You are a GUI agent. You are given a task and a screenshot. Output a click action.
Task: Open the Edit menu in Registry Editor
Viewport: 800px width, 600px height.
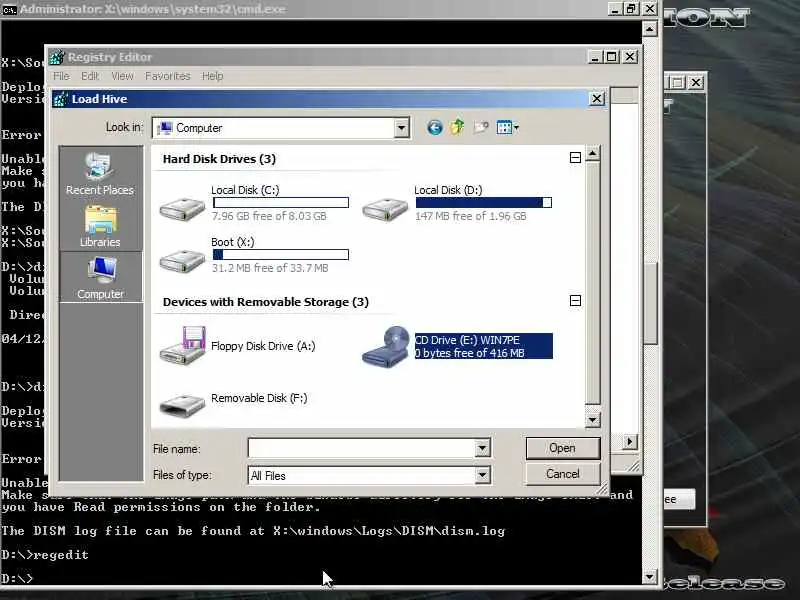(x=90, y=76)
